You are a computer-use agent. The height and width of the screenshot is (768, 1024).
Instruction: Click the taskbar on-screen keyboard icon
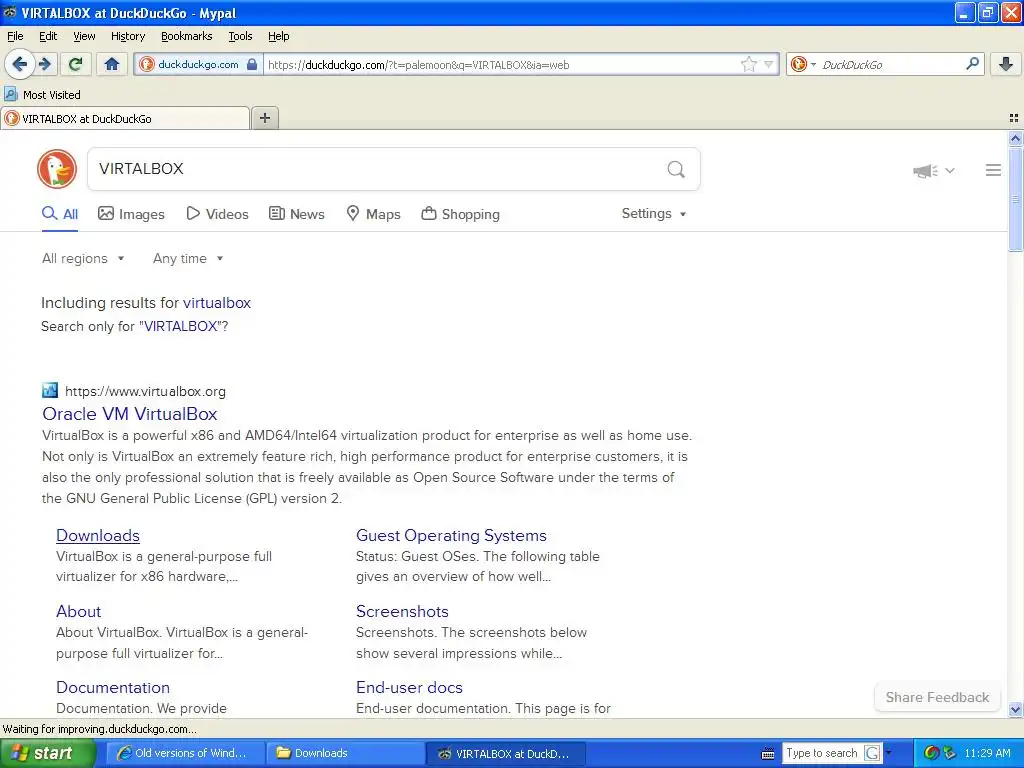[768, 754]
